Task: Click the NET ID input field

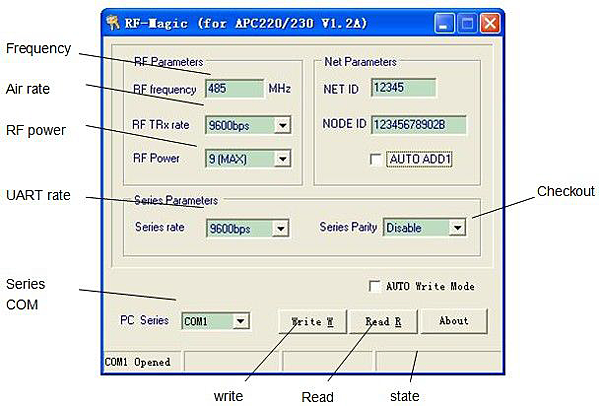Action: pyautogui.click(x=403, y=88)
